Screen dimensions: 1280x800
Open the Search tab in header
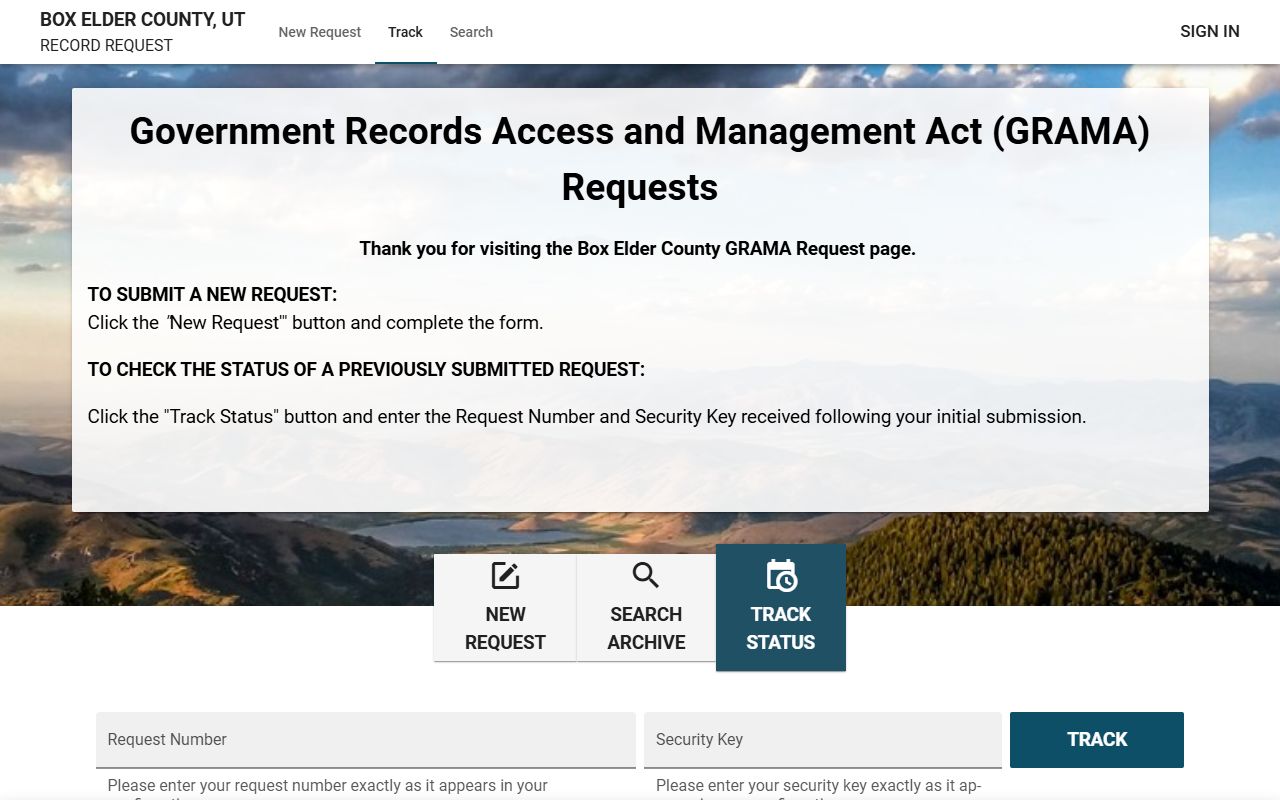tap(471, 32)
